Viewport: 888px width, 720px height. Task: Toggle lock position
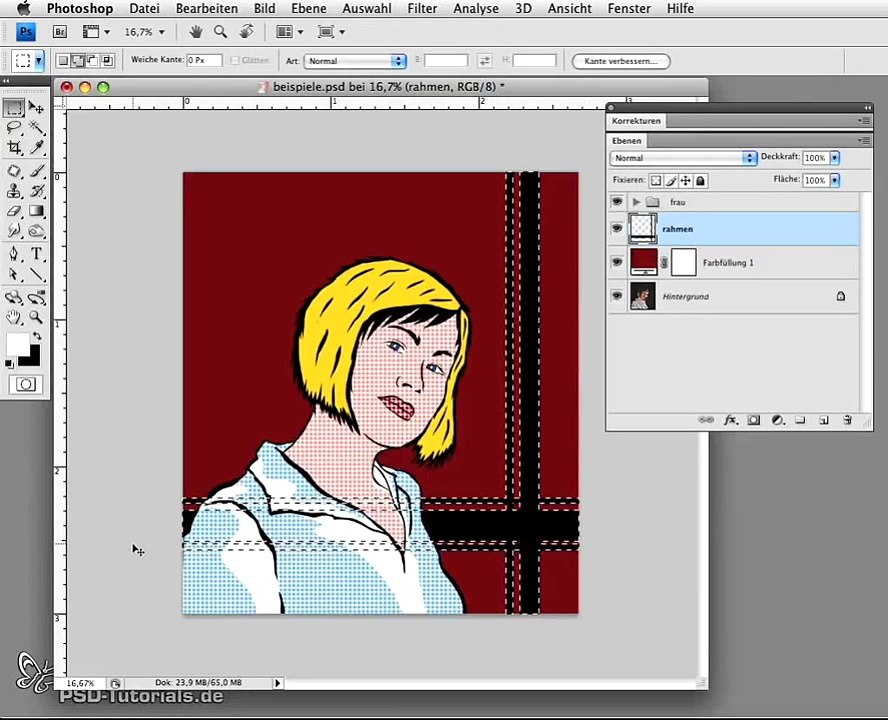pos(686,181)
